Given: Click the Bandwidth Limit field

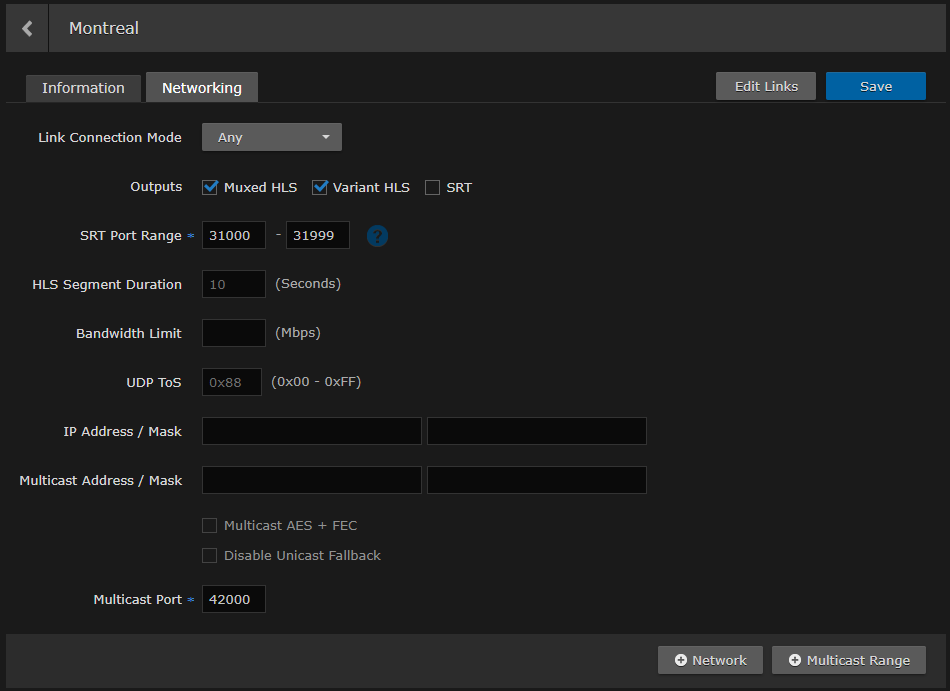Looking at the screenshot, I should pyautogui.click(x=233, y=332).
